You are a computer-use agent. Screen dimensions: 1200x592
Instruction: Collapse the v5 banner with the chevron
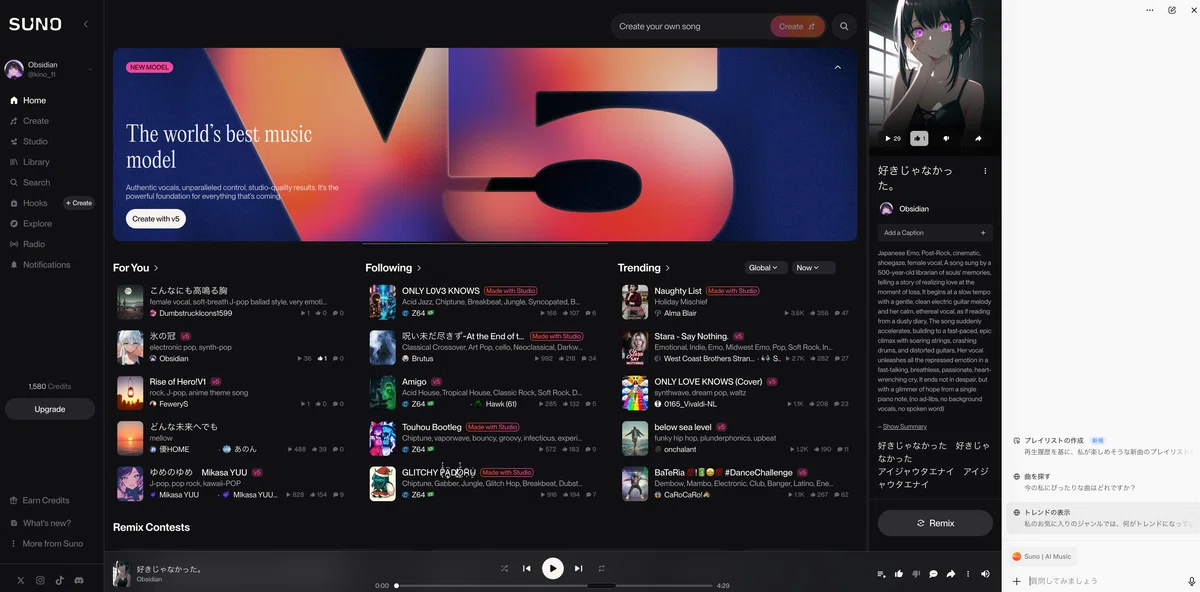(838, 67)
